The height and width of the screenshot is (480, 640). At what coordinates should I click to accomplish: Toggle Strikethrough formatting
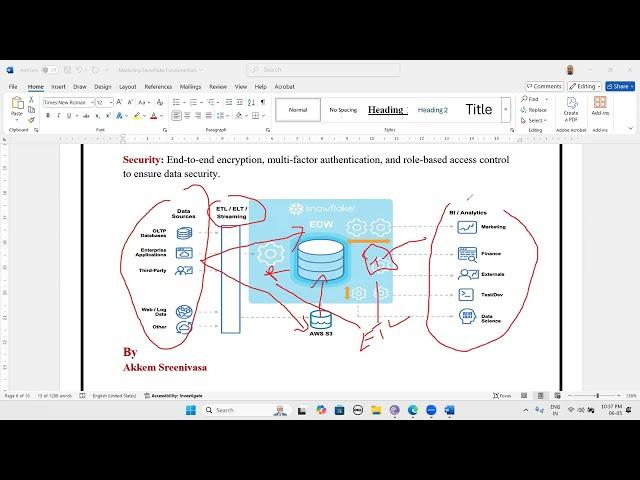coord(86,116)
